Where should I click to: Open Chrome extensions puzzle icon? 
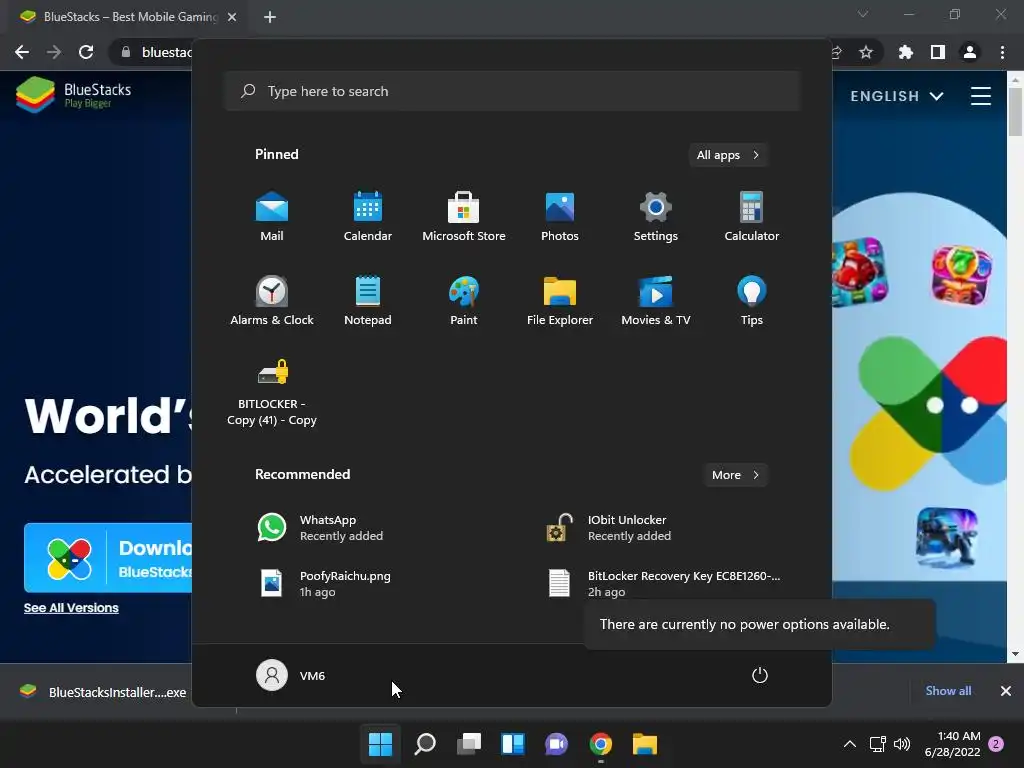click(x=906, y=52)
